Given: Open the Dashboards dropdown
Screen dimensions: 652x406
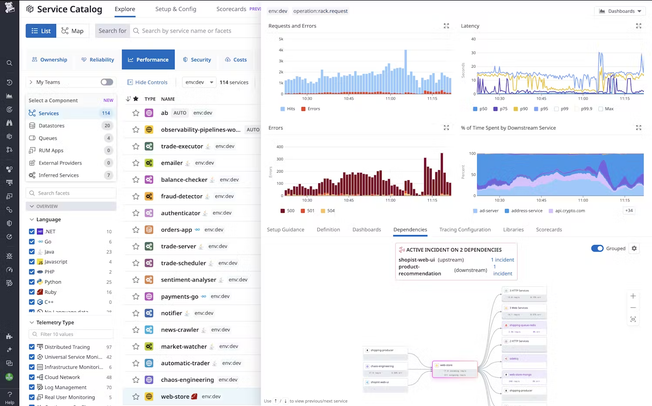Looking at the screenshot, I should click(x=618, y=10).
